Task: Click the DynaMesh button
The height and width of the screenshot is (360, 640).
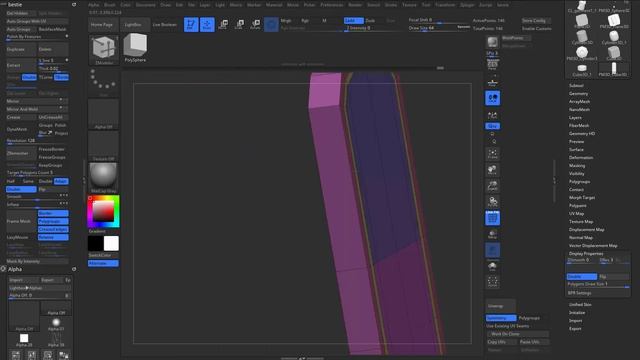Action: pos(20,129)
